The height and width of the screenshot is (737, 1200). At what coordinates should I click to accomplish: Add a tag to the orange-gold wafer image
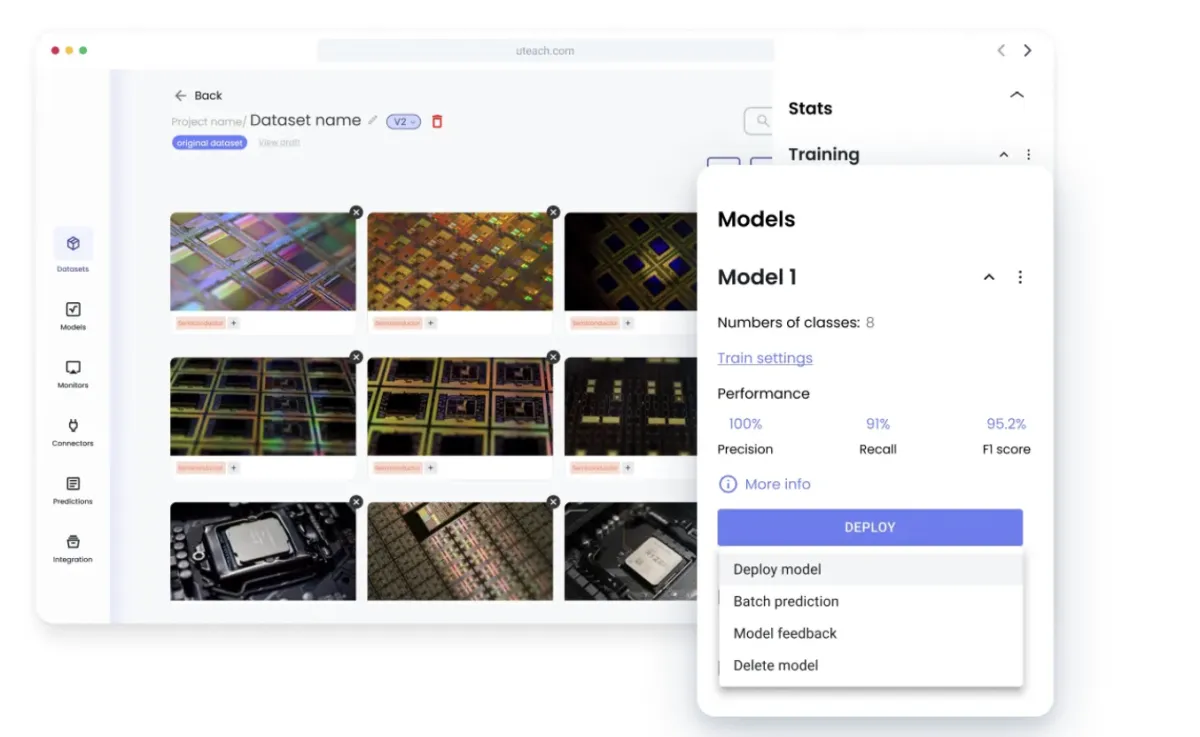(x=431, y=323)
